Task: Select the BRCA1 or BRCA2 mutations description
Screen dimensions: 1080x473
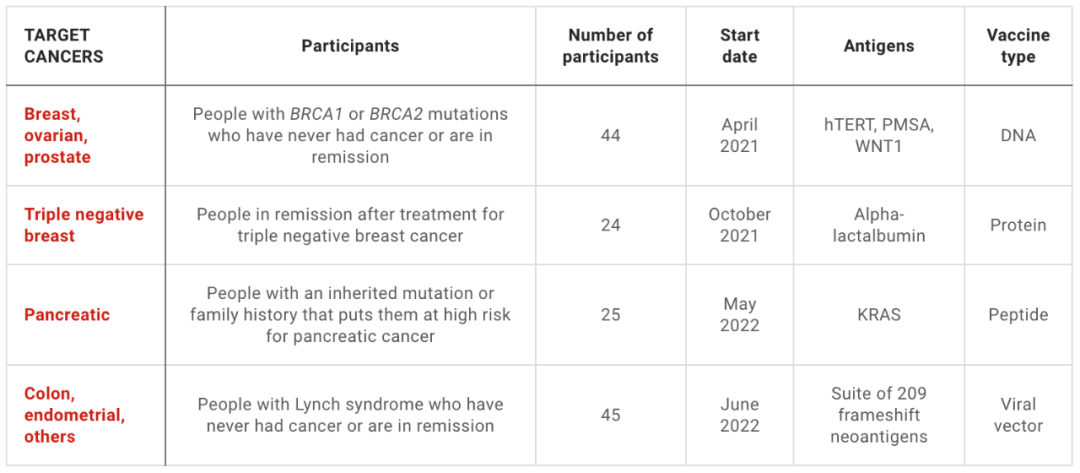Action: coord(351,135)
